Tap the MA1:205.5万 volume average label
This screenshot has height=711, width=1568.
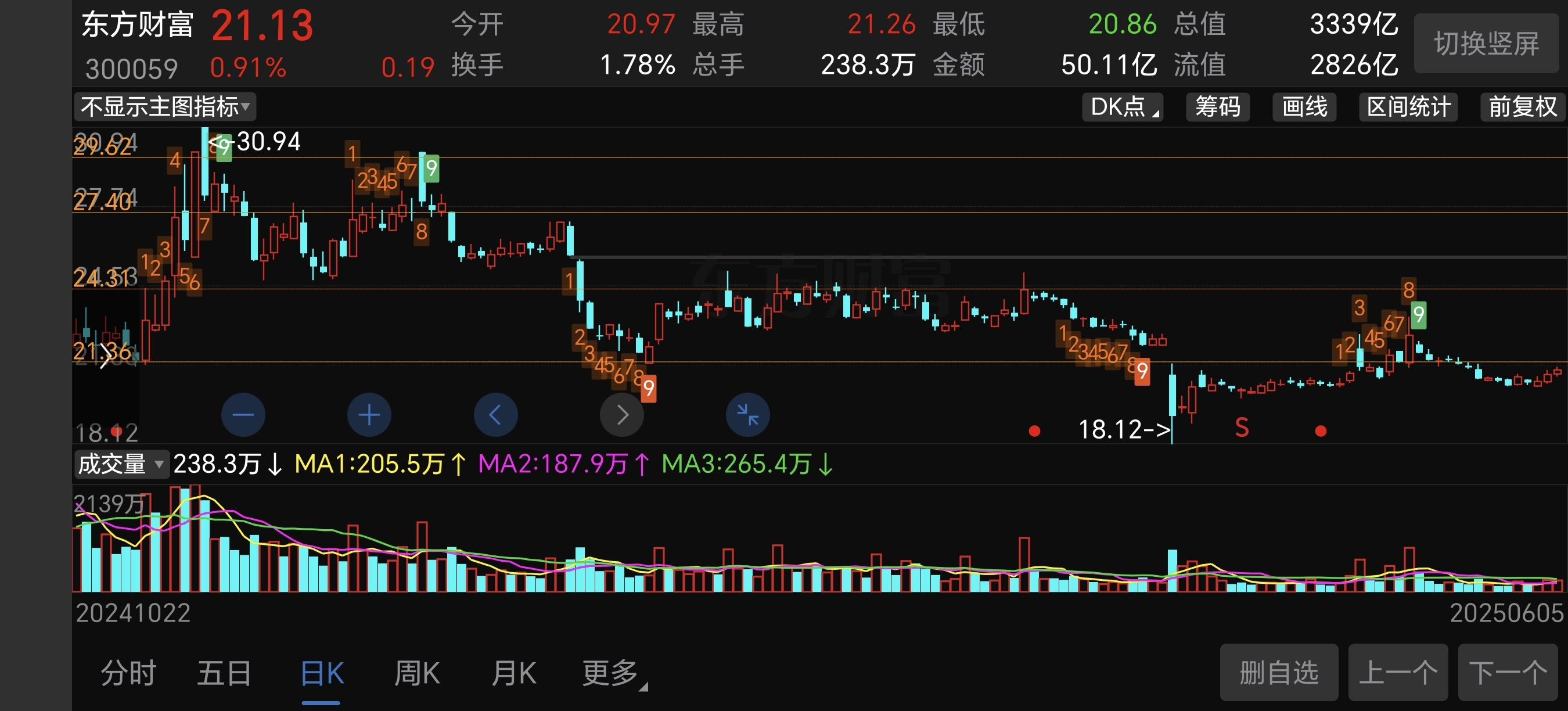pos(380,464)
